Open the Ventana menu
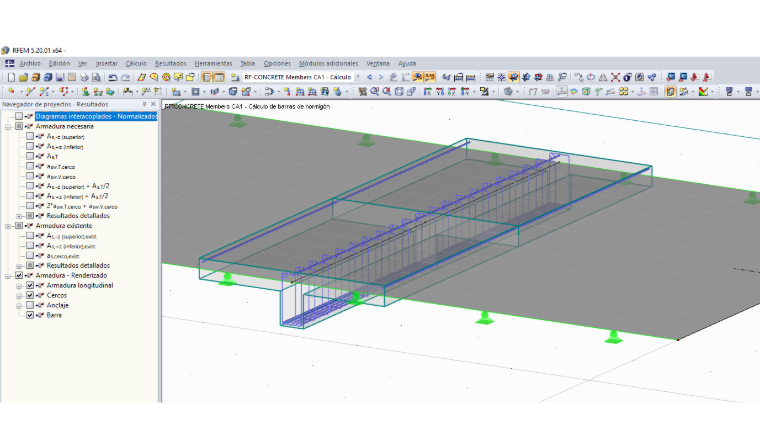The height and width of the screenshot is (446, 760). [378, 64]
